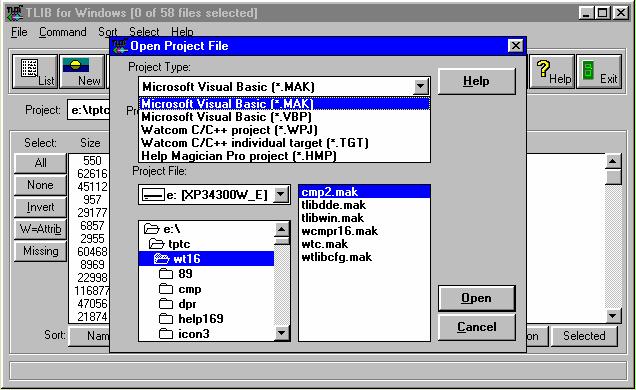Click the New toolbar button
Image resolution: width=636 pixels, height=390 pixels.
(82, 72)
